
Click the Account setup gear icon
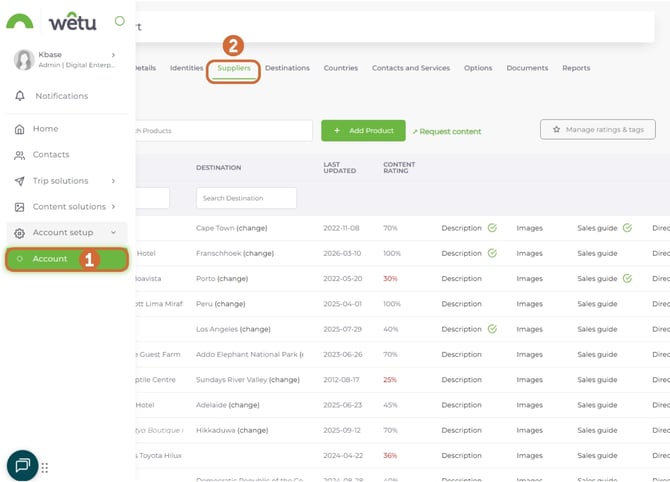[20, 233]
